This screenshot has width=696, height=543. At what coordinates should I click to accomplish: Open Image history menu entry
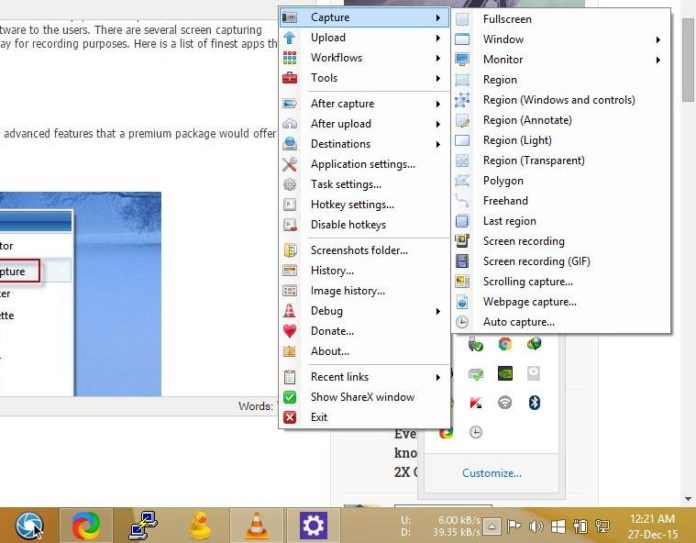tap(365, 291)
